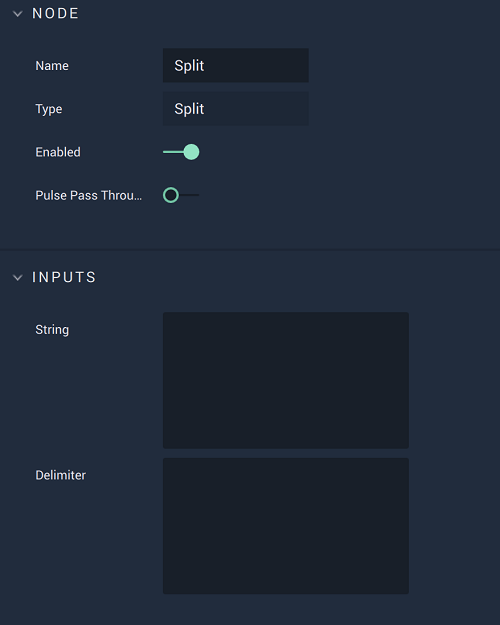Click the hollow circle knob of Pulse Pass Through
The image size is (500, 625).
click(171, 195)
